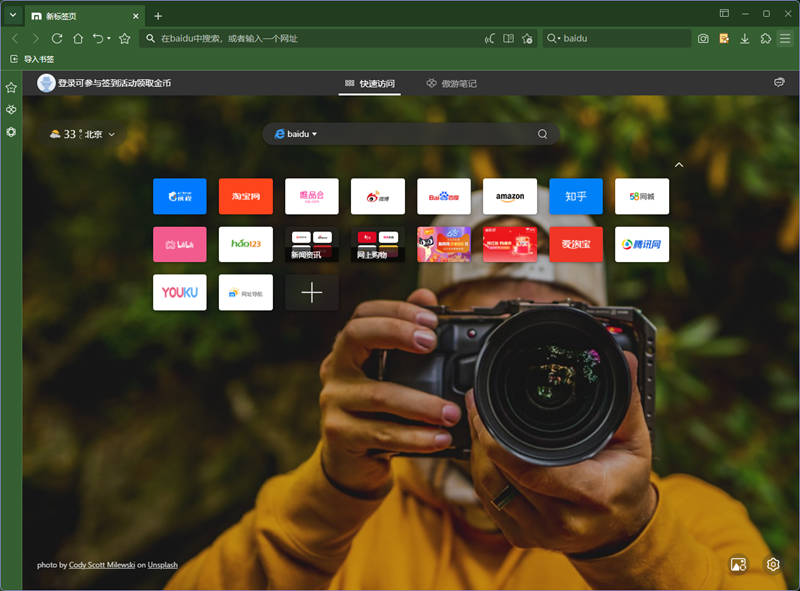Screen dimensions: 800x591
Task: Collapse quick access tiles with chevron
Action: point(679,164)
